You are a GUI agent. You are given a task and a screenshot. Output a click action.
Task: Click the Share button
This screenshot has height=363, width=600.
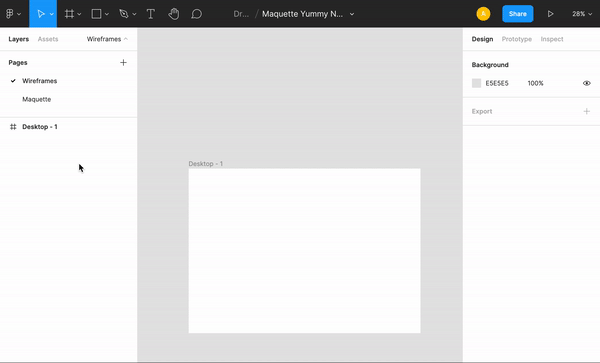(x=518, y=14)
